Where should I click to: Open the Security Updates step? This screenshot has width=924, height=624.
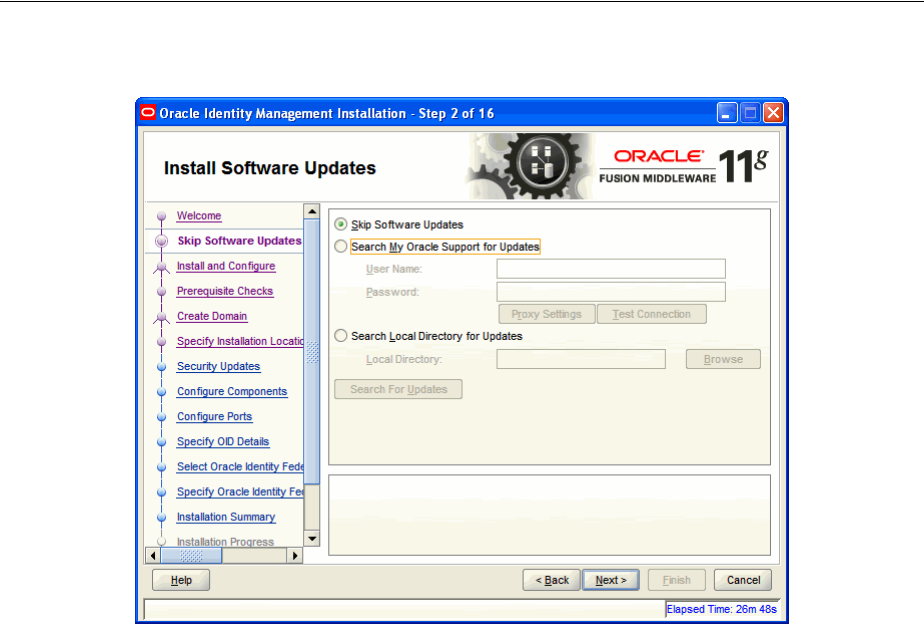click(x=219, y=366)
